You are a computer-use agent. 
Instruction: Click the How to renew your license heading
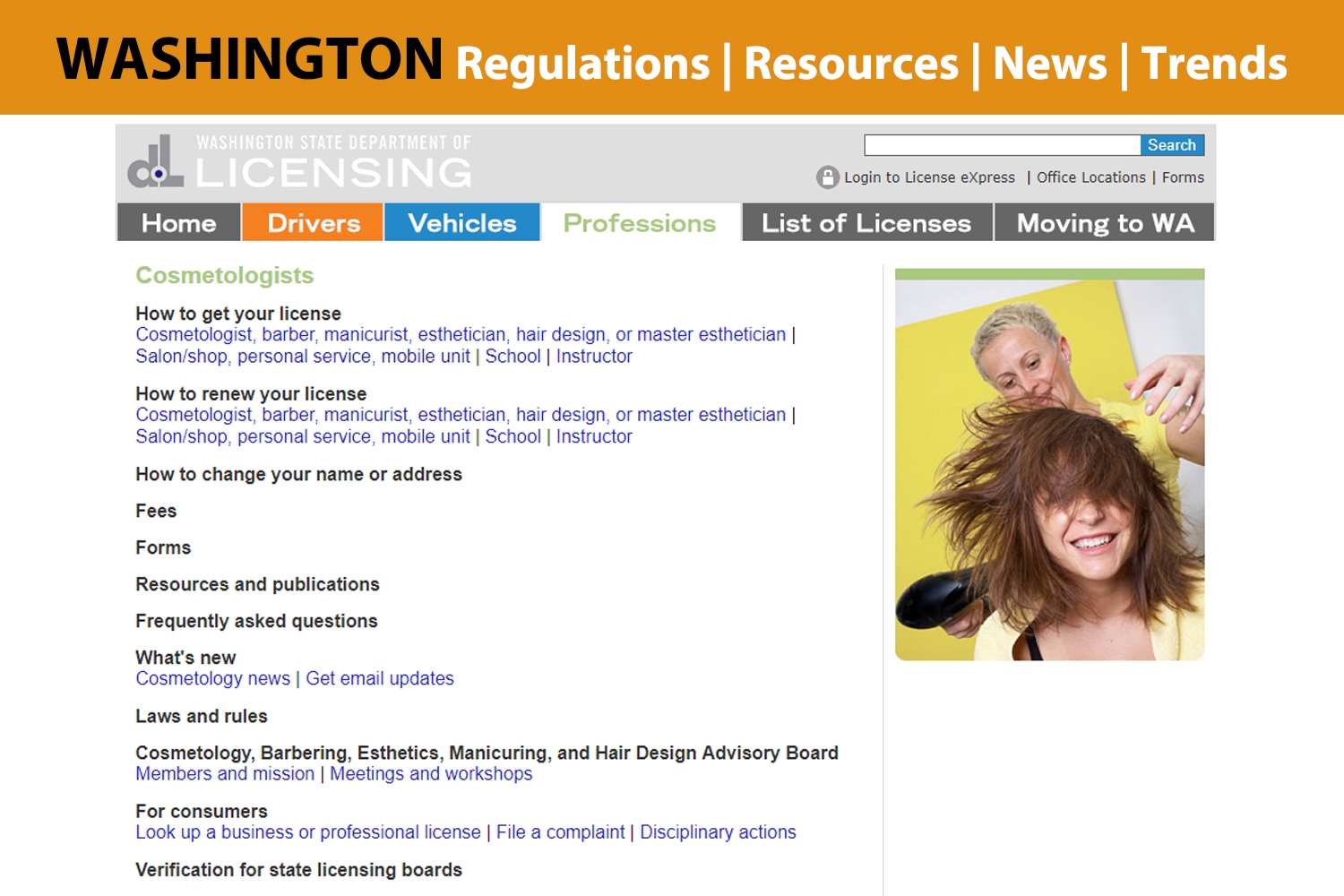point(251,393)
